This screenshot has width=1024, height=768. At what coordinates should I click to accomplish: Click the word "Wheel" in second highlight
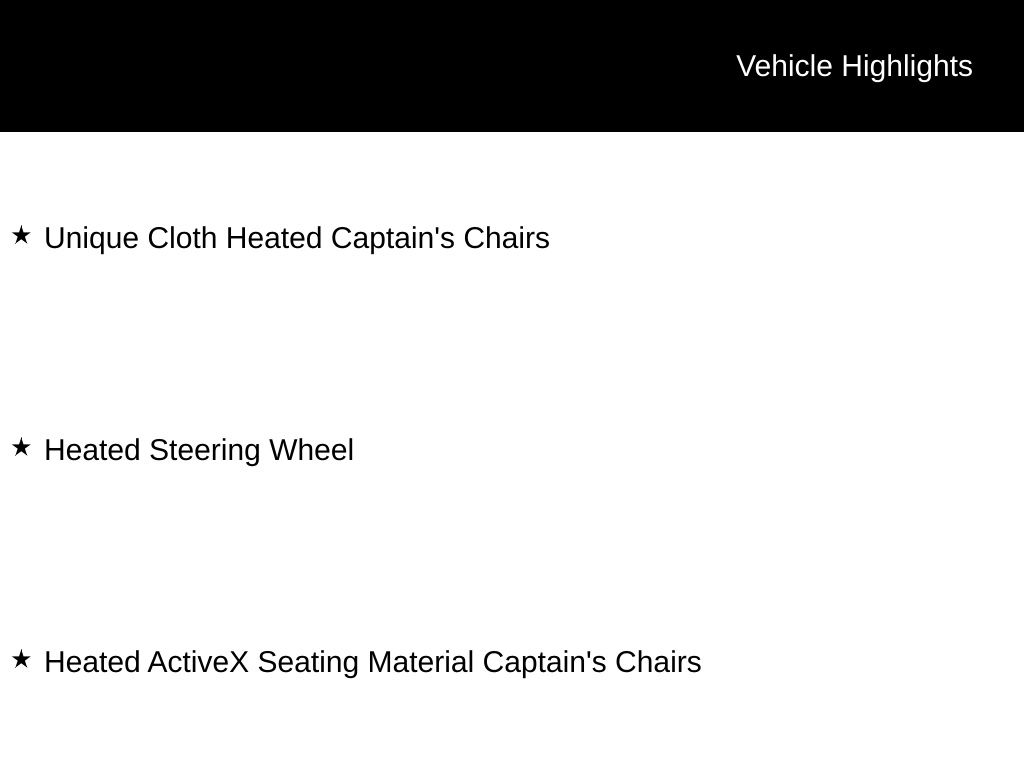(311, 451)
